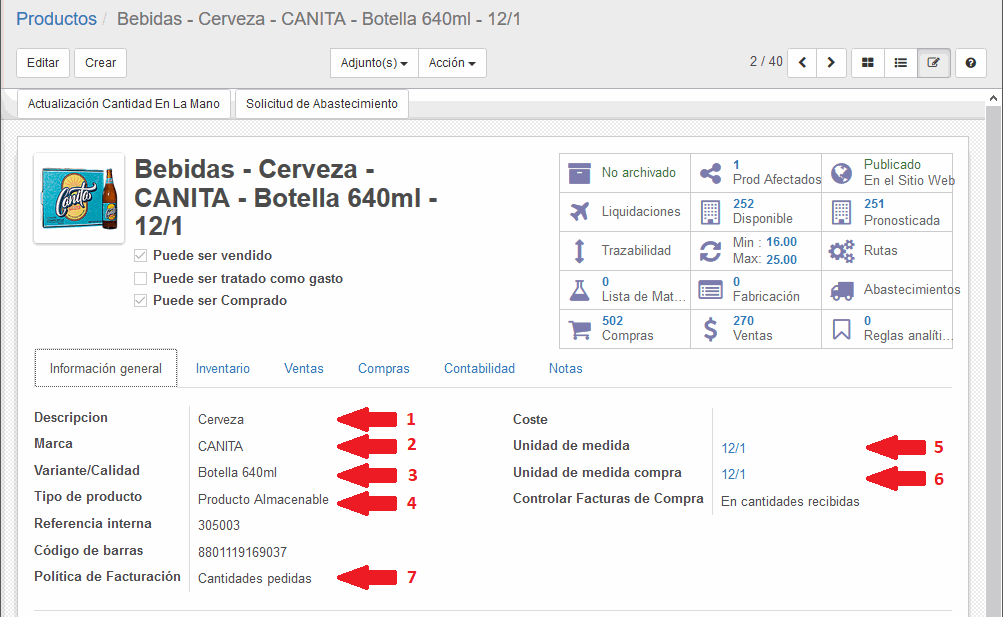Click the Publicado globe icon

pos(842,173)
